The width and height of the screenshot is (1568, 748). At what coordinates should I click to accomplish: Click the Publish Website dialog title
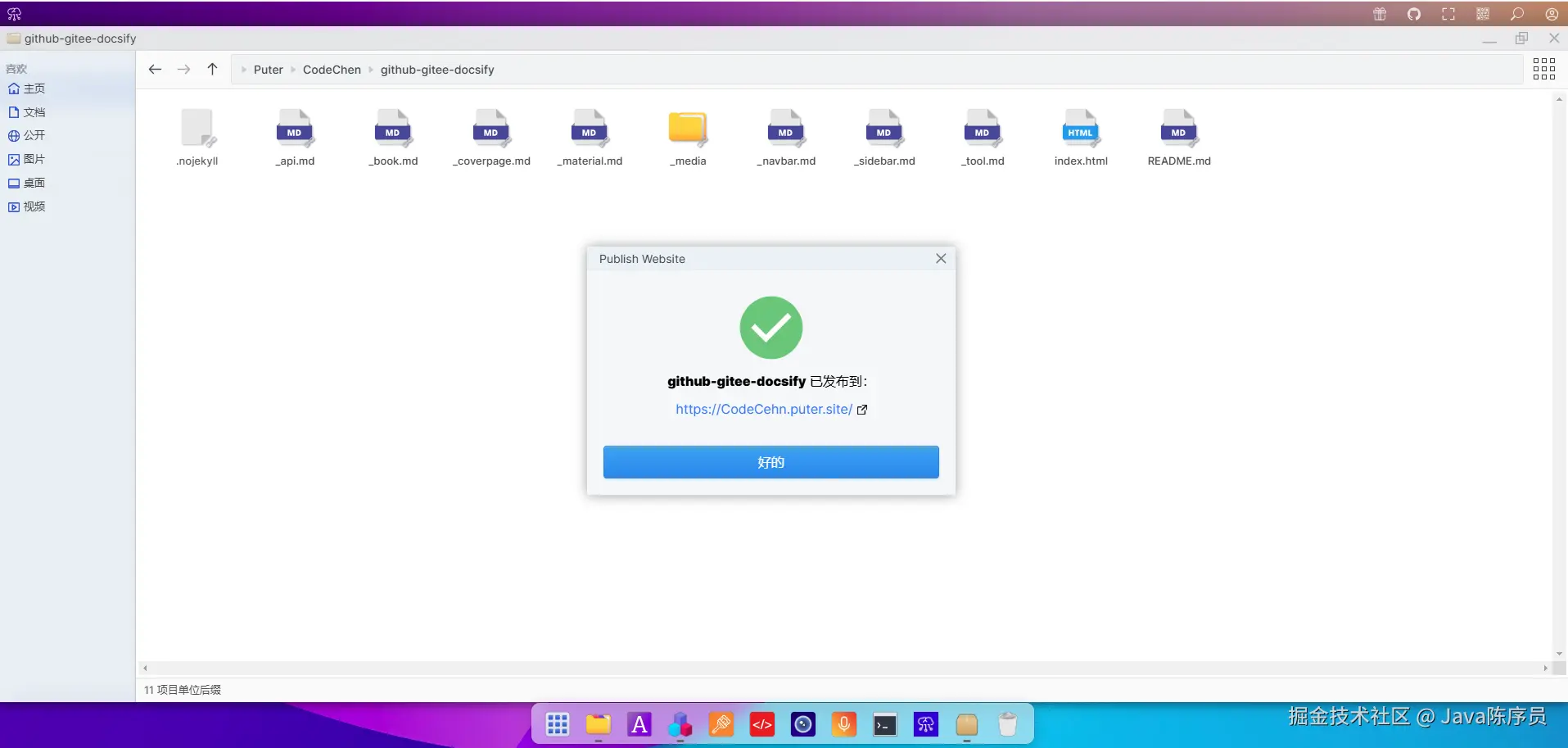(642, 259)
